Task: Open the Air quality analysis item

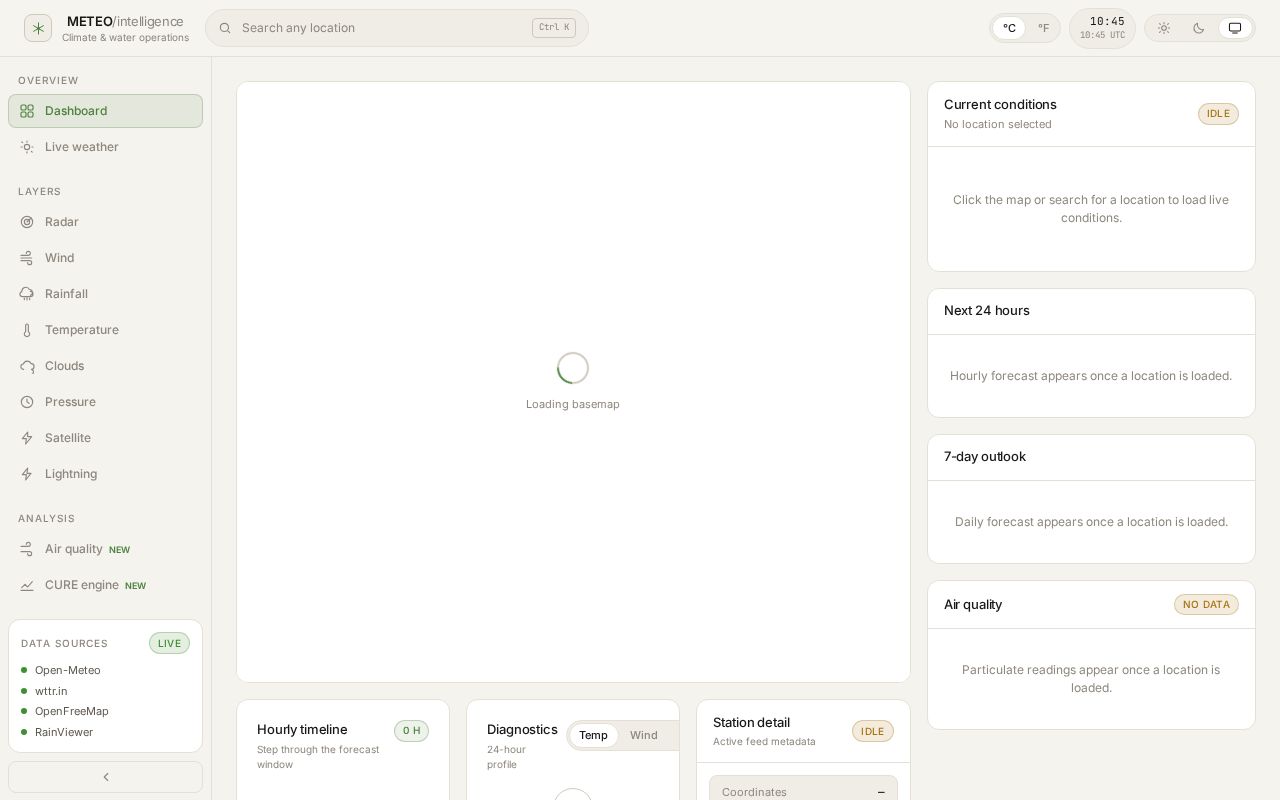Action: 105,549
